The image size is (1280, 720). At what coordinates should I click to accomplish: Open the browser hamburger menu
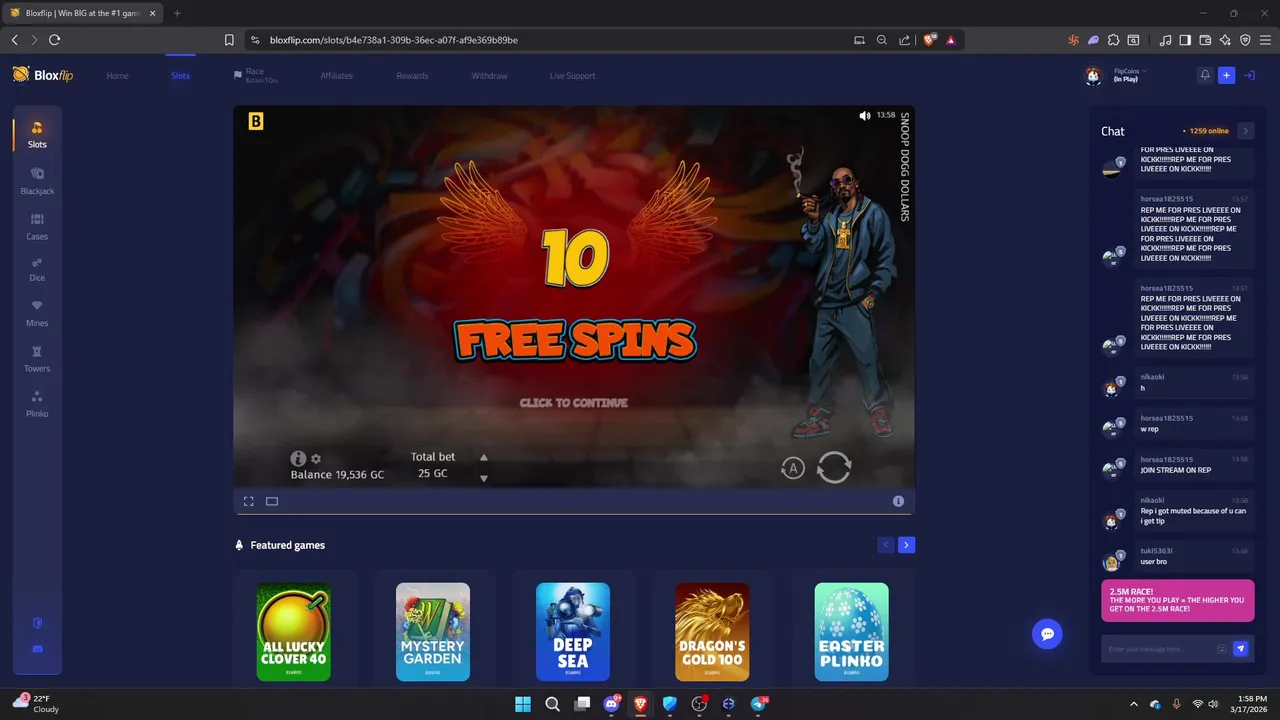point(1265,40)
